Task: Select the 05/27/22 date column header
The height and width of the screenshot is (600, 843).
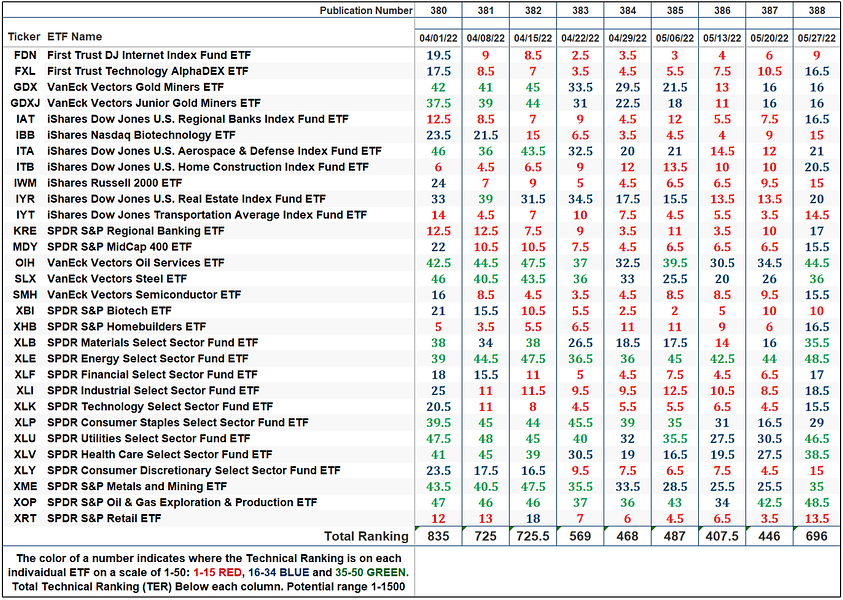Action: [x=817, y=39]
